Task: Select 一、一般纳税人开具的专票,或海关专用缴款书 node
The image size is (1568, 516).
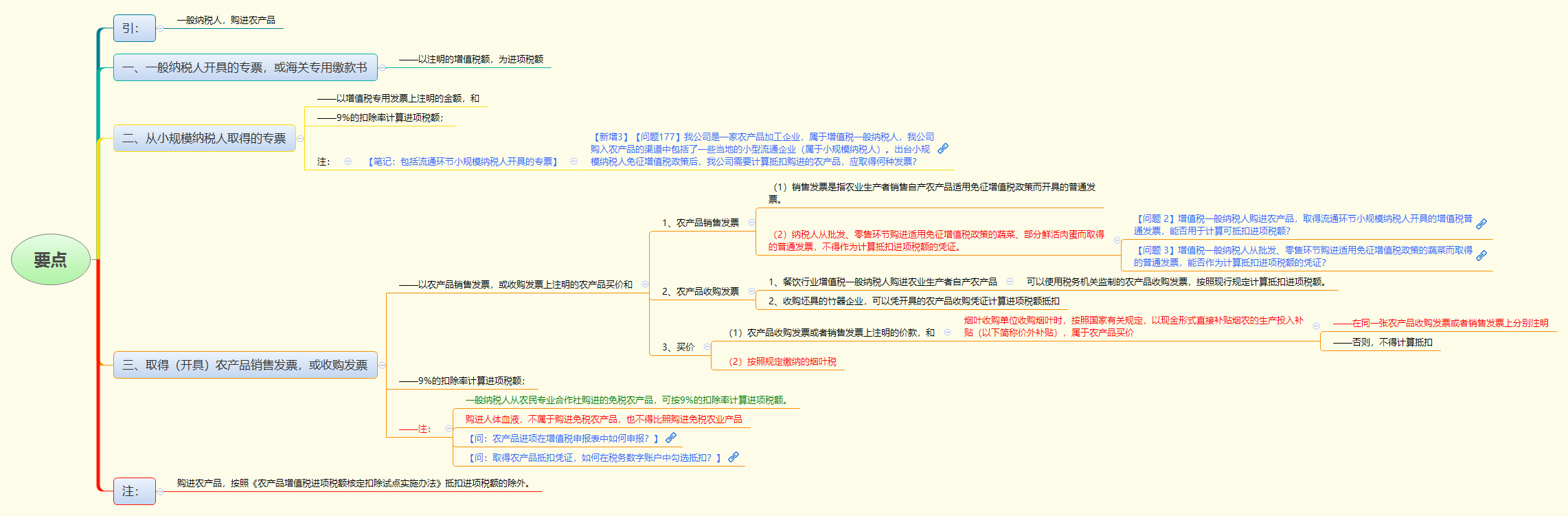Action: (245, 67)
